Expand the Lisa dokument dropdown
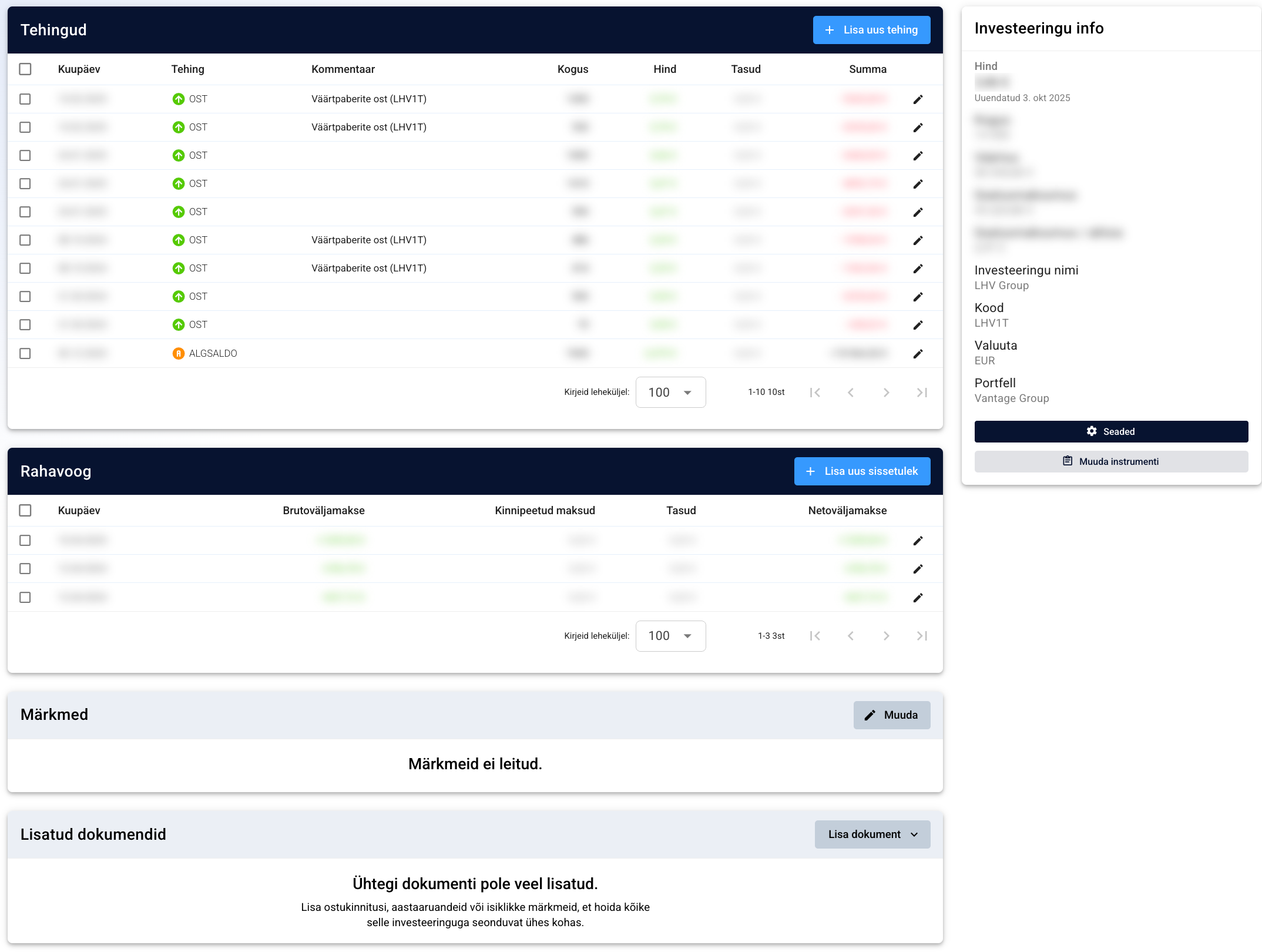 872,834
